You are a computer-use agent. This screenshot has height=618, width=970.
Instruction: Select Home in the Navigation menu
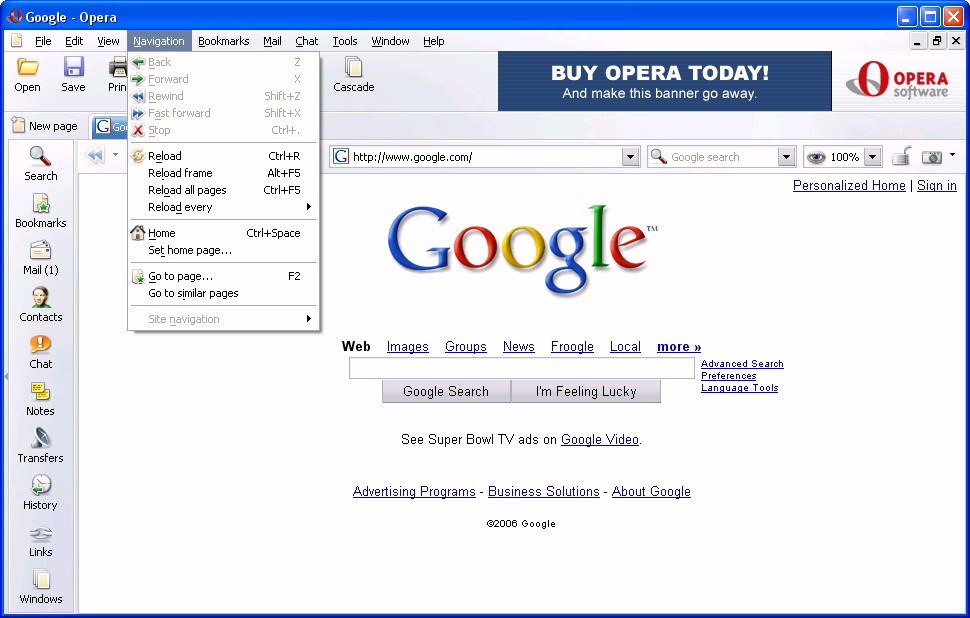point(223,233)
